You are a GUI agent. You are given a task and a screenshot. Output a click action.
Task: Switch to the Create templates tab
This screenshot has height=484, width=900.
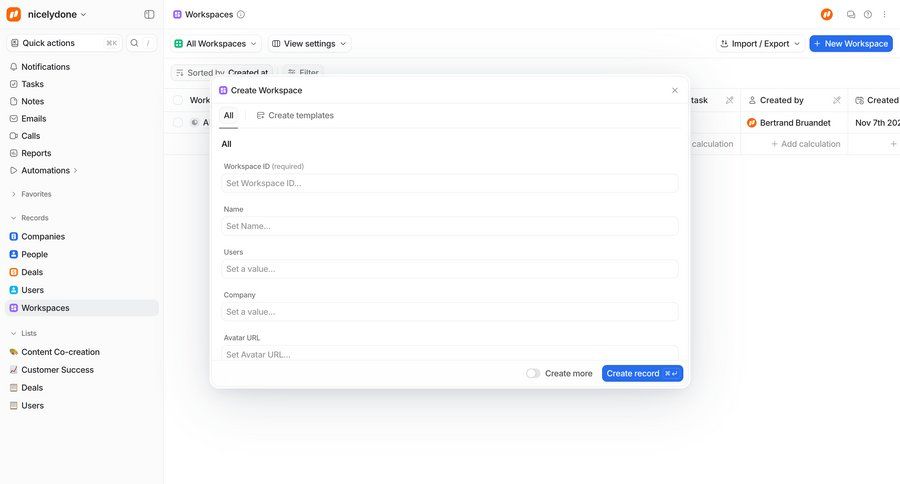(x=295, y=115)
